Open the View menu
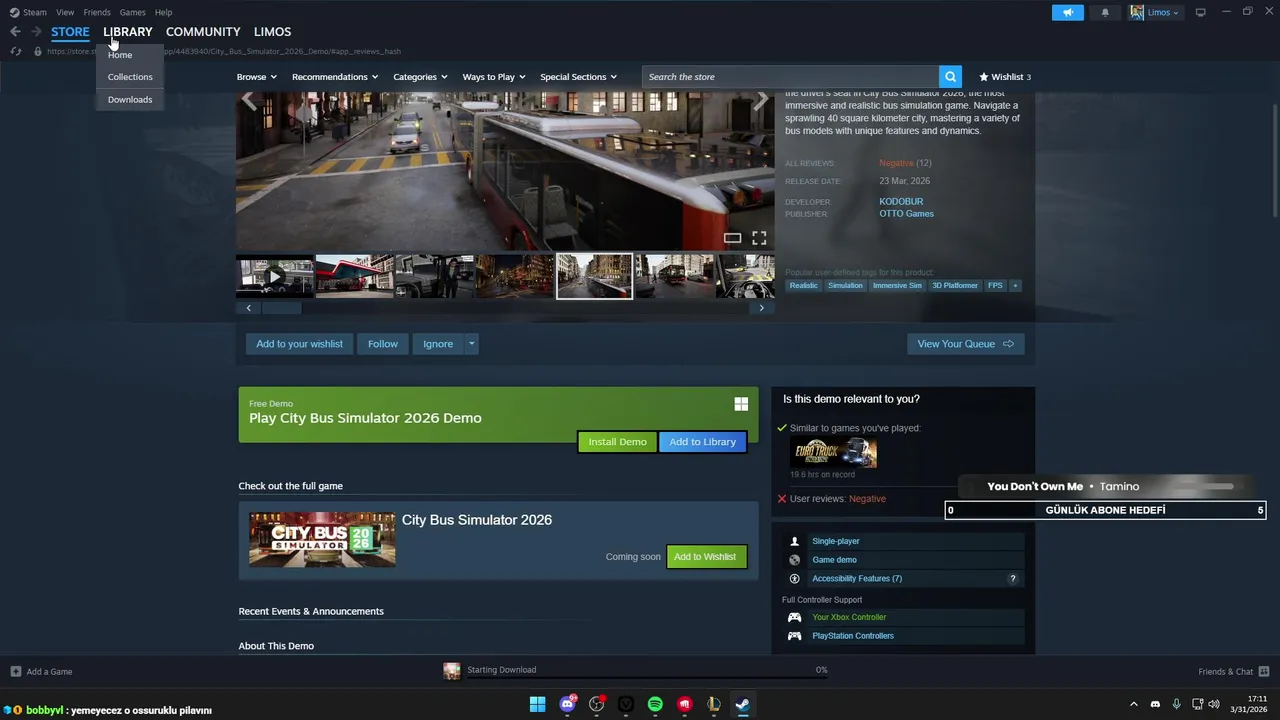1280x720 pixels. click(65, 12)
